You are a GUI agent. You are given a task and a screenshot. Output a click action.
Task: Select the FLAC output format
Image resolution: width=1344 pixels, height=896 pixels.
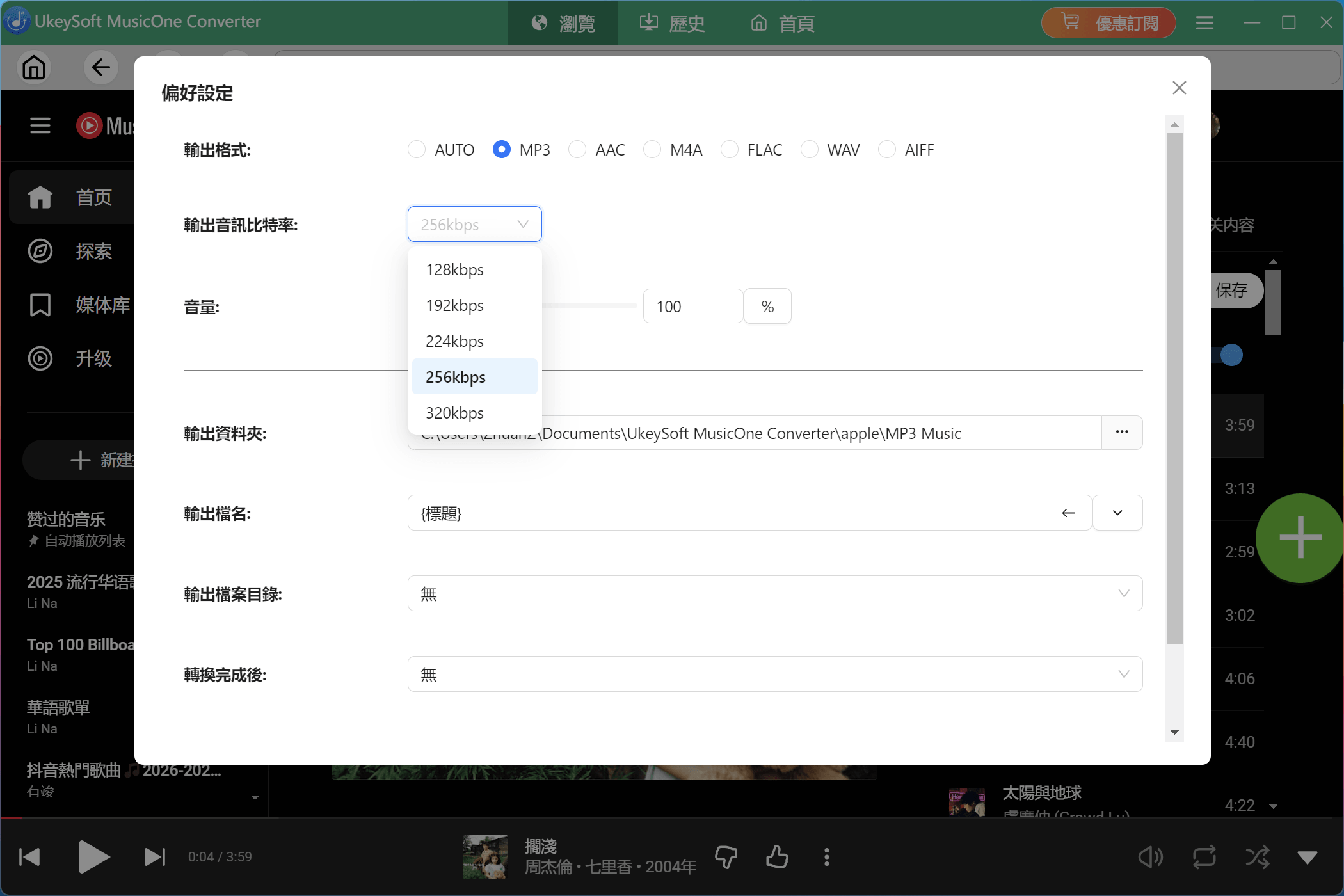point(730,149)
